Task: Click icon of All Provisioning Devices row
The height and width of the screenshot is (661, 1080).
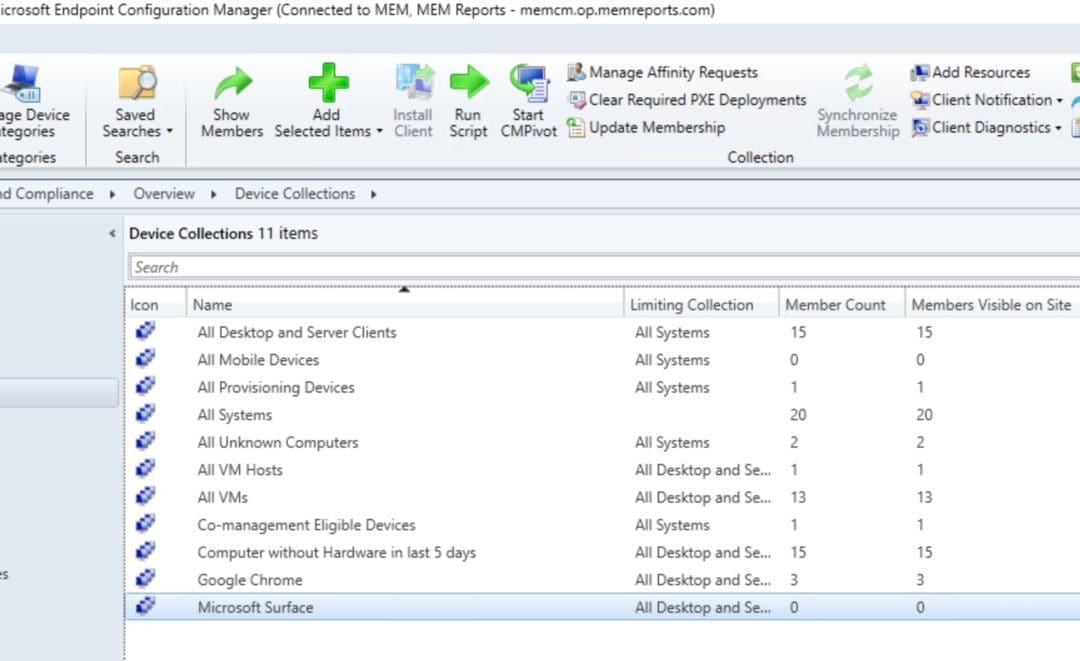Action: click(145, 386)
